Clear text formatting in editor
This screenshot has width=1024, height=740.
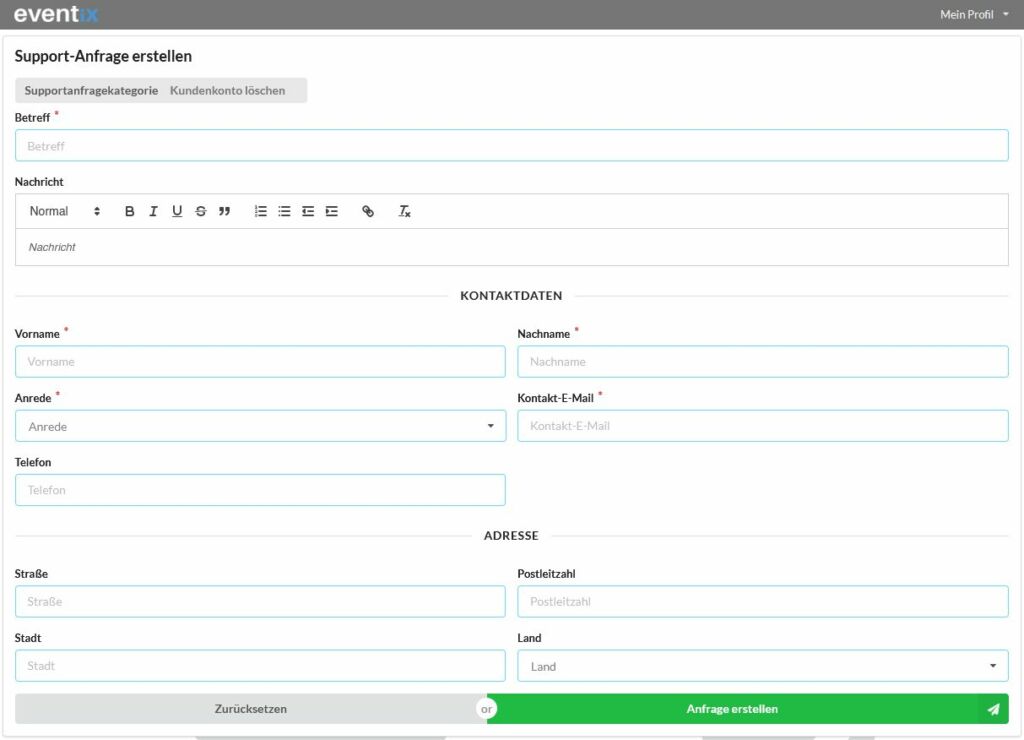pyautogui.click(x=404, y=211)
